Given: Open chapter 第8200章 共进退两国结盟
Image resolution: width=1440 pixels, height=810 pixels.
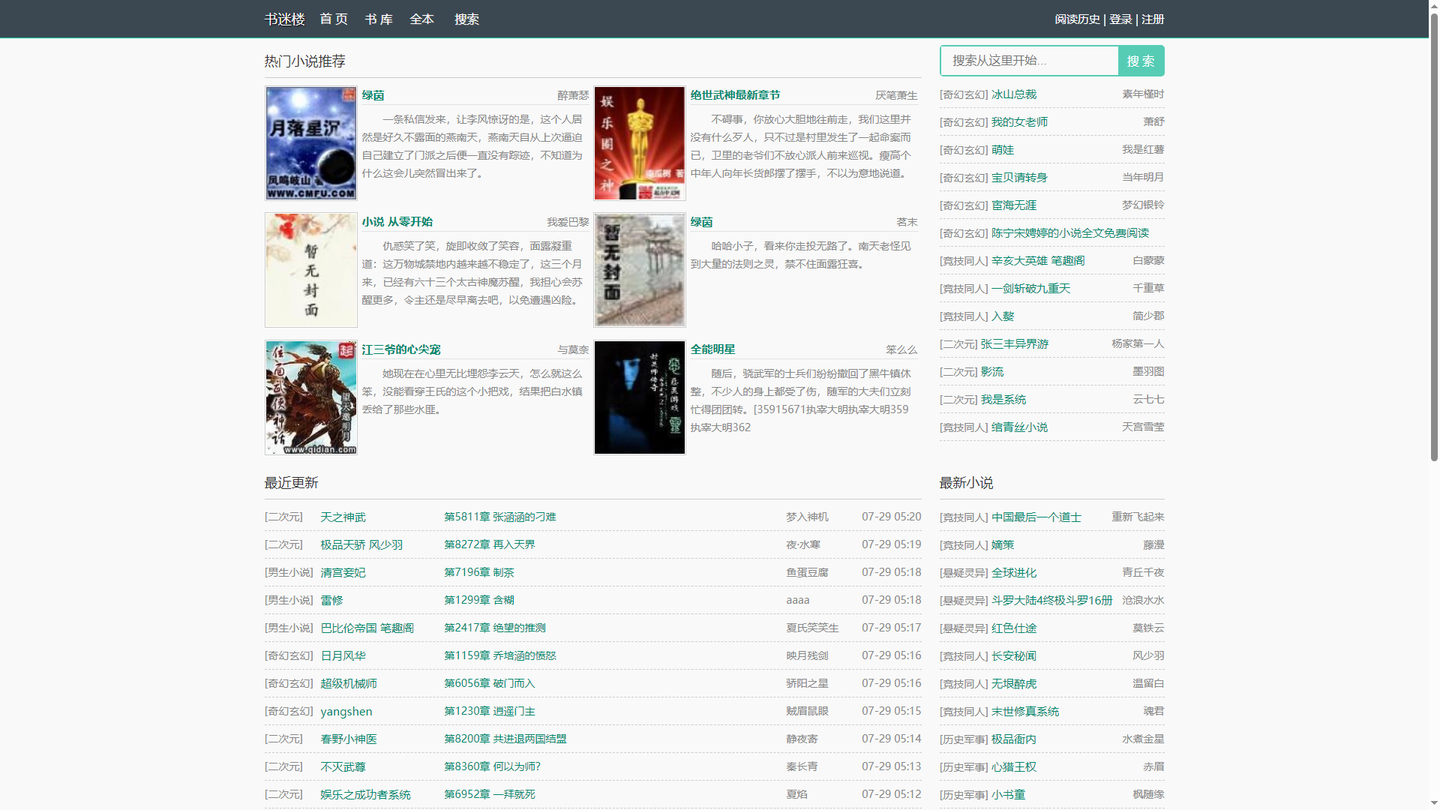Looking at the screenshot, I should [x=505, y=739].
